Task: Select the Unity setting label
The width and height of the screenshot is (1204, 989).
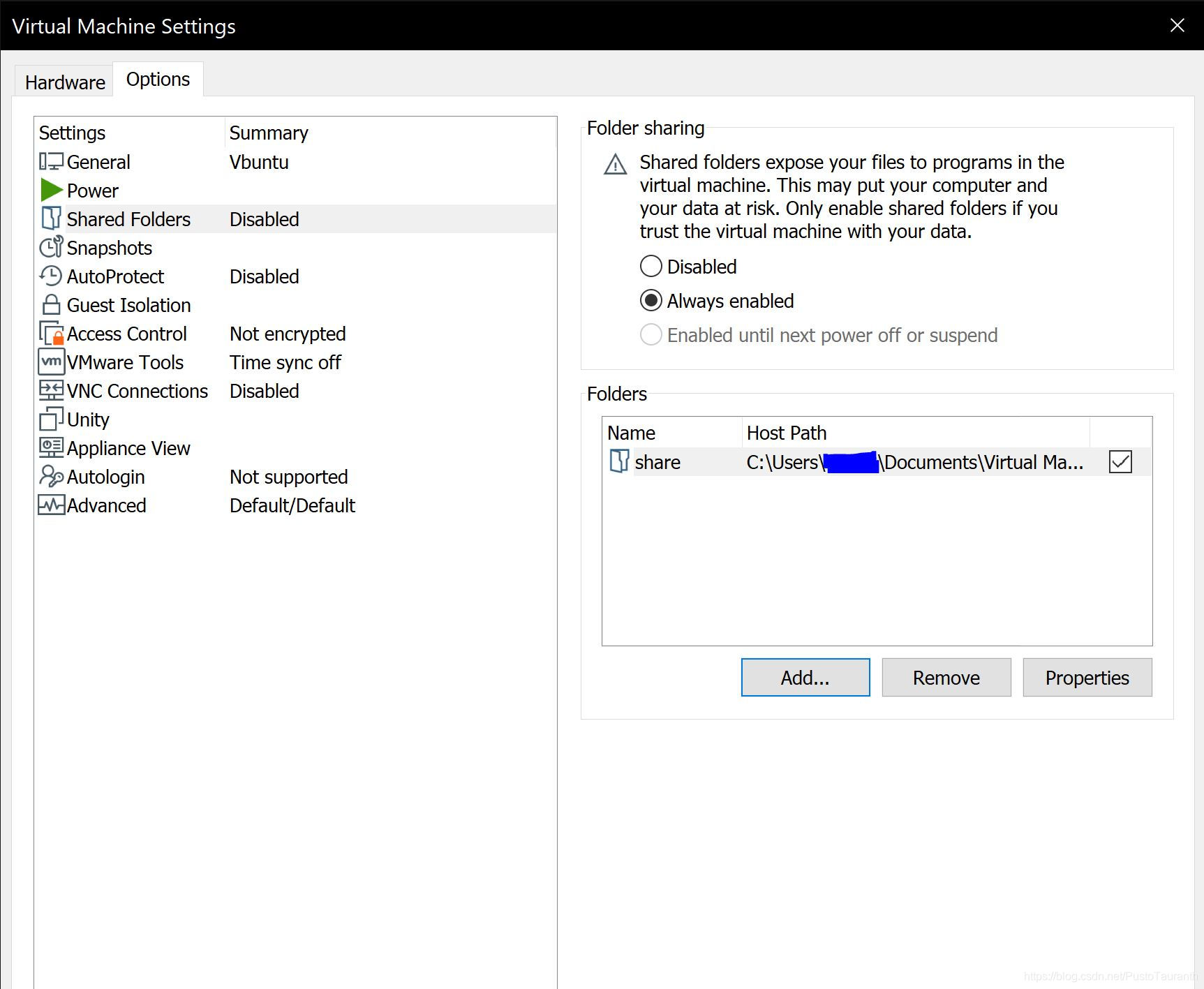Action: (x=88, y=419)
